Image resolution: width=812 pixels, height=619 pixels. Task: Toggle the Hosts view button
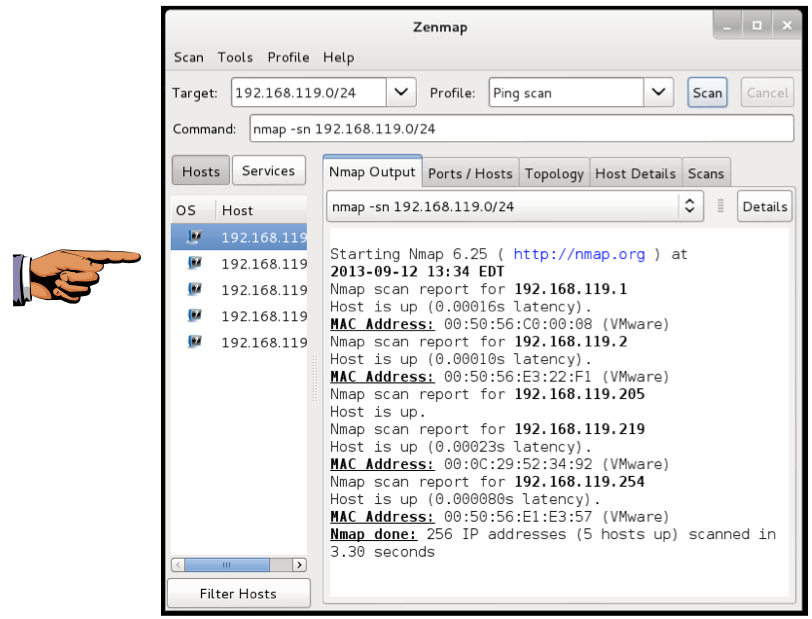click(x=201, y=170)
